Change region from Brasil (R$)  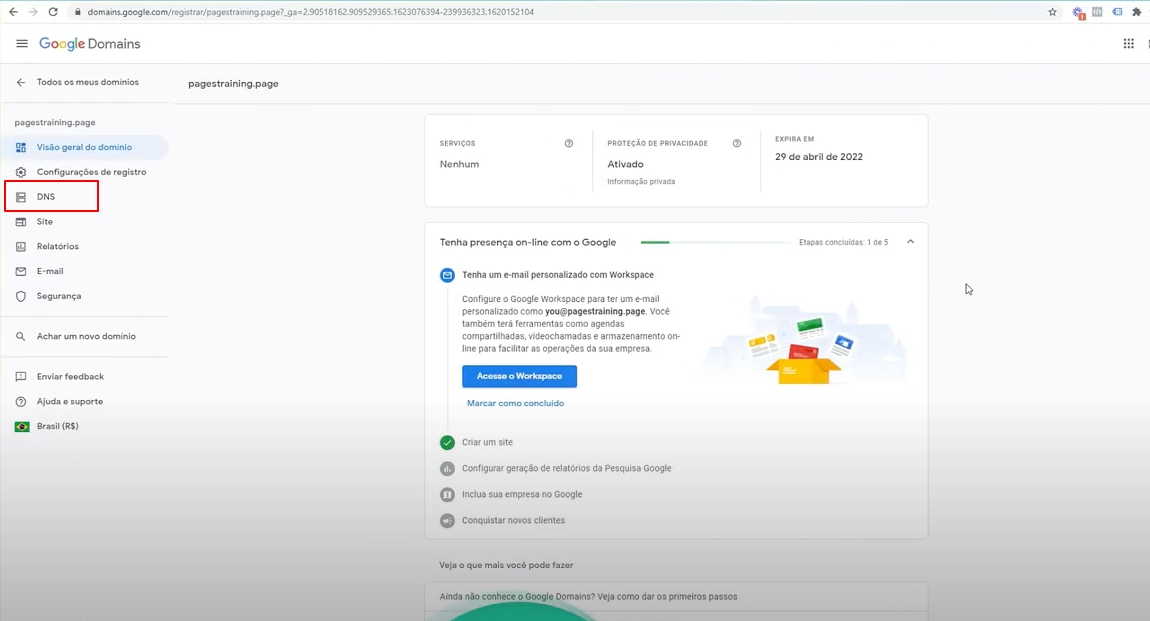57,426
